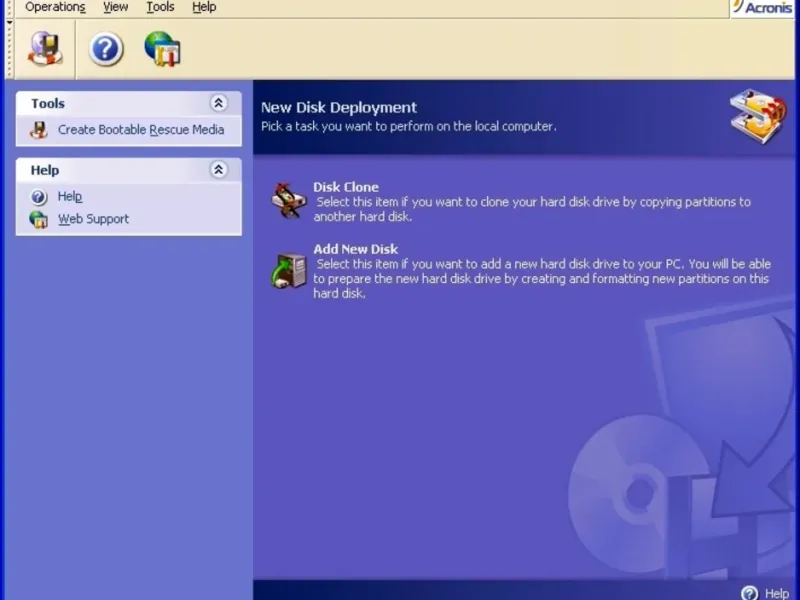Open the Help menu in menu bar
Image resolution: width=800 pixels, height=600 pixels.
tap(204, 7)
